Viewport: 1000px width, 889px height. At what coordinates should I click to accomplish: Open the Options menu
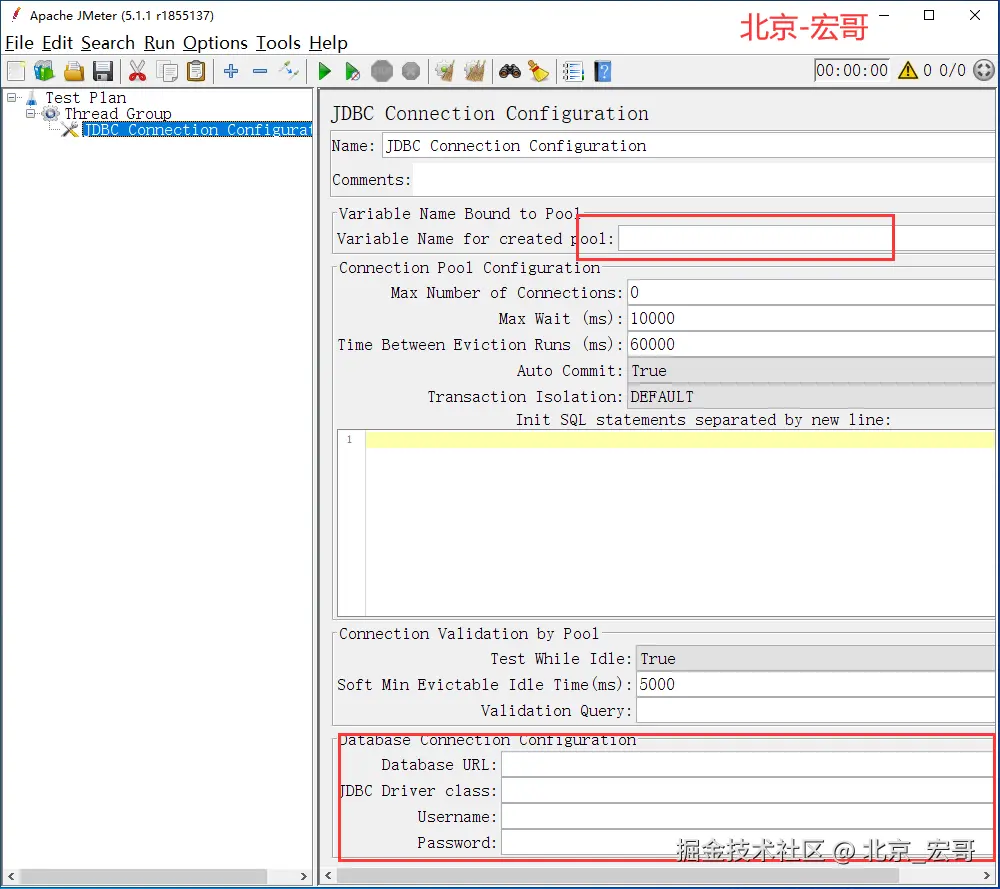click(x=215, y=43)
